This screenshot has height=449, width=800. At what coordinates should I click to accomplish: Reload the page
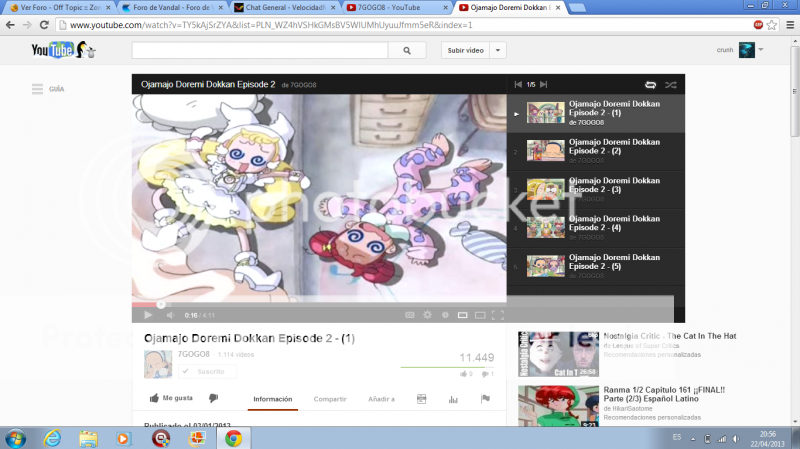(x=44, y=25)
